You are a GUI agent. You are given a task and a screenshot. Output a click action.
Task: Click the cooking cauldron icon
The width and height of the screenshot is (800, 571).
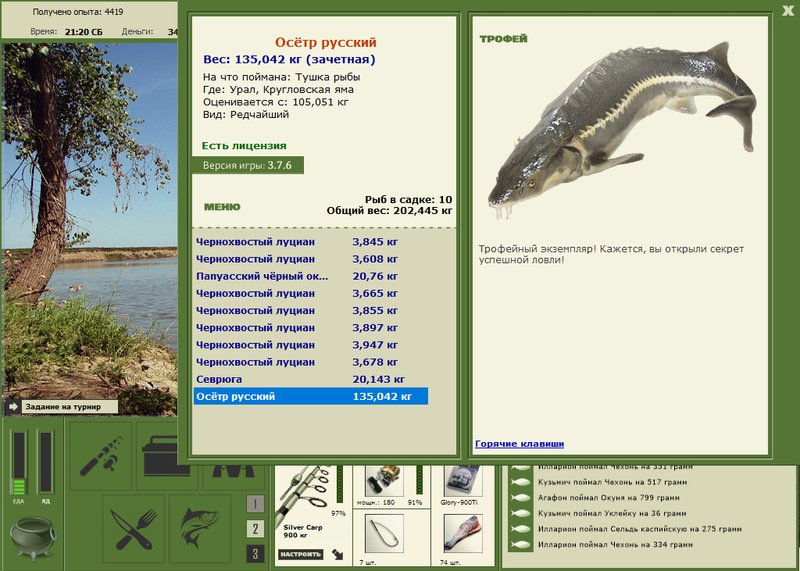(x=33, y=538)
